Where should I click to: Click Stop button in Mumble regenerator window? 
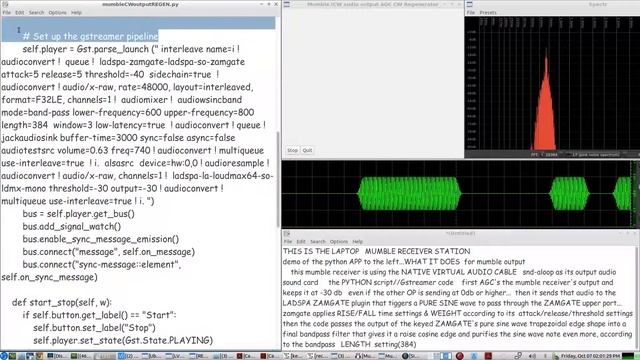(292, 150)
